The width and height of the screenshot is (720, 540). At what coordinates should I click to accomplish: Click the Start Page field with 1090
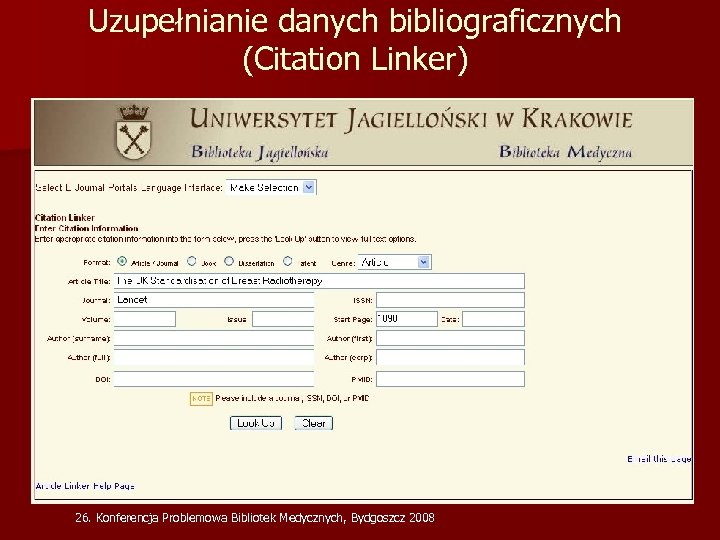406,319
